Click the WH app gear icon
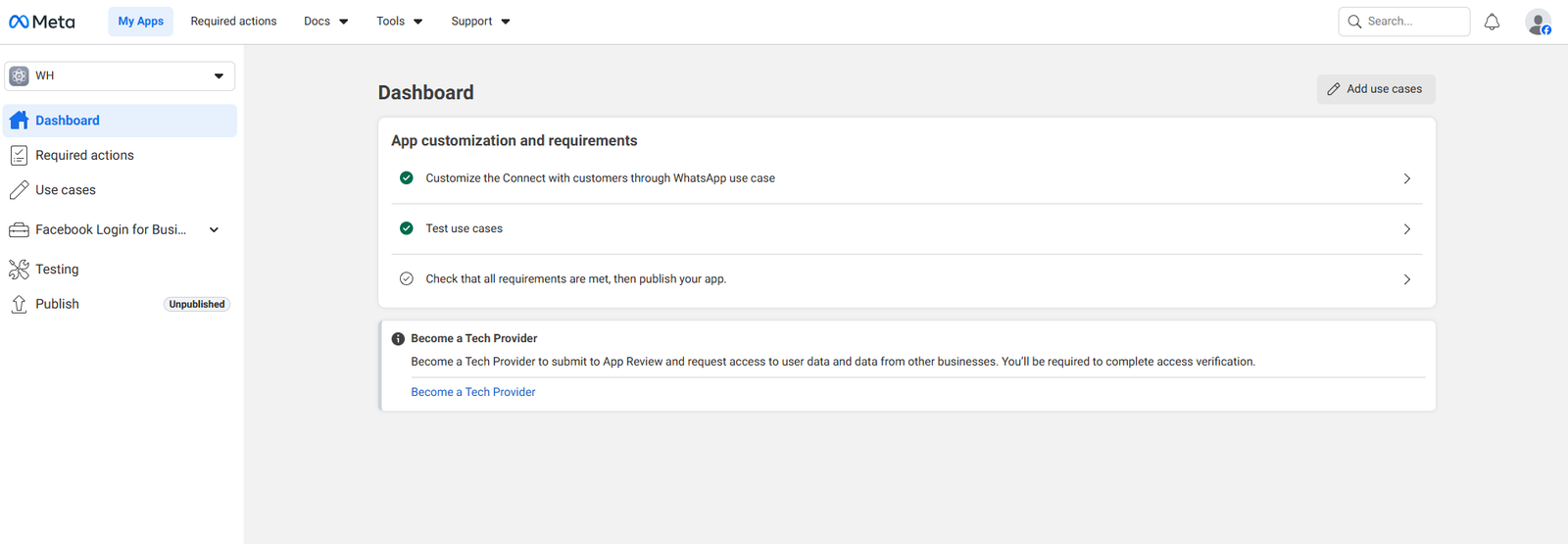Screen dimensions: 1568x544 coord(19,75)
